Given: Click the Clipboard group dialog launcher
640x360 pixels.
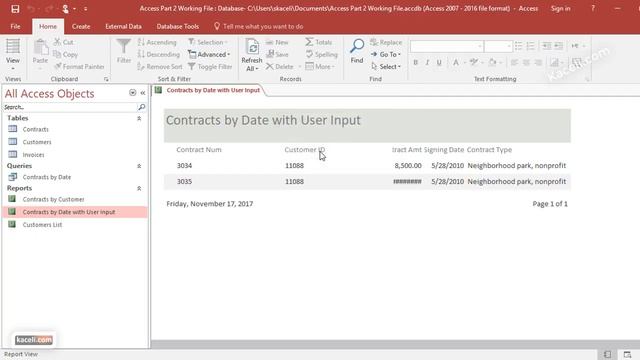Looking at the screenshot, I should pos(106,79).
